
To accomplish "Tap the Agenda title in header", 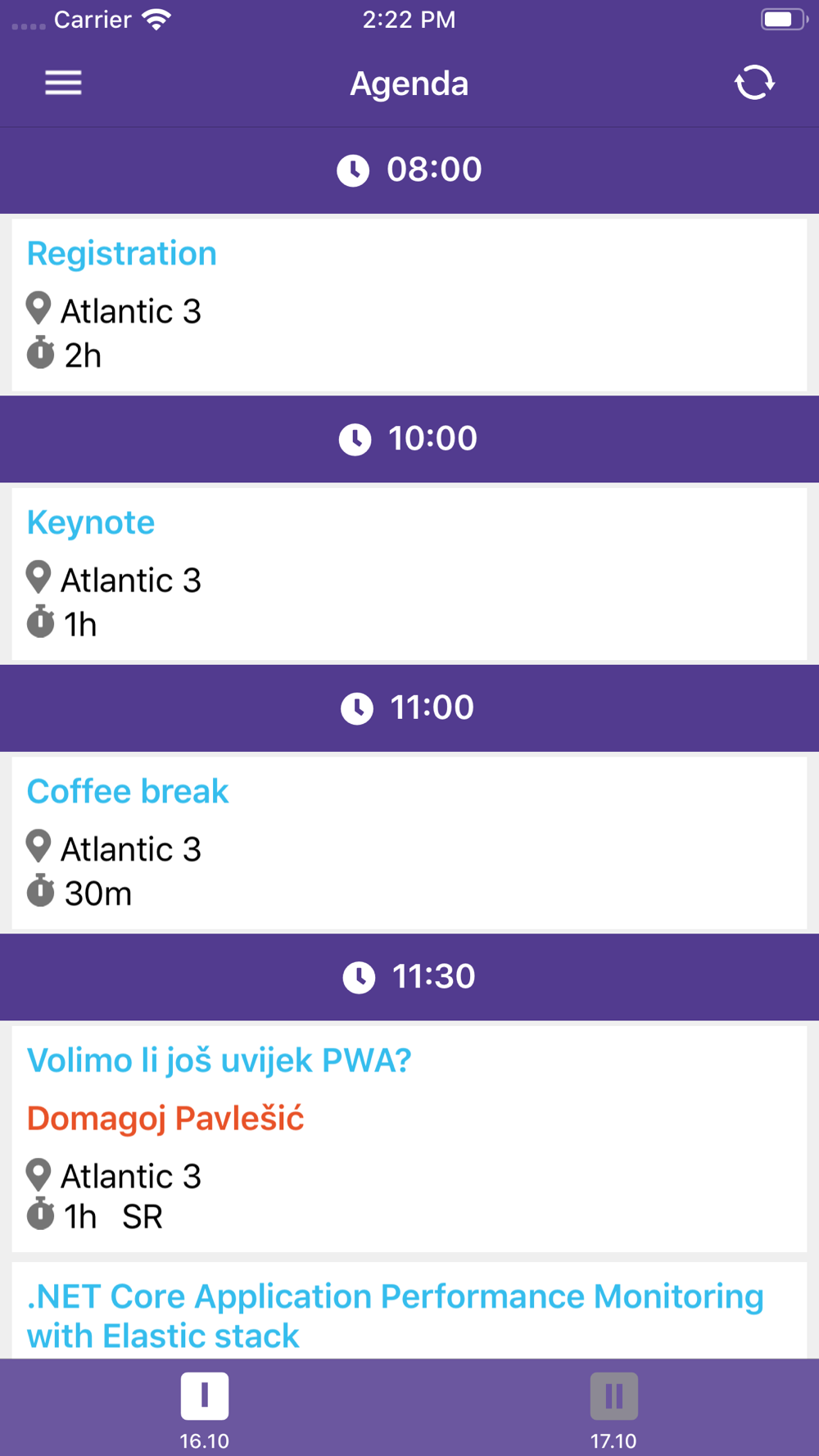I will pyautogui.click(x=409, y=84).
